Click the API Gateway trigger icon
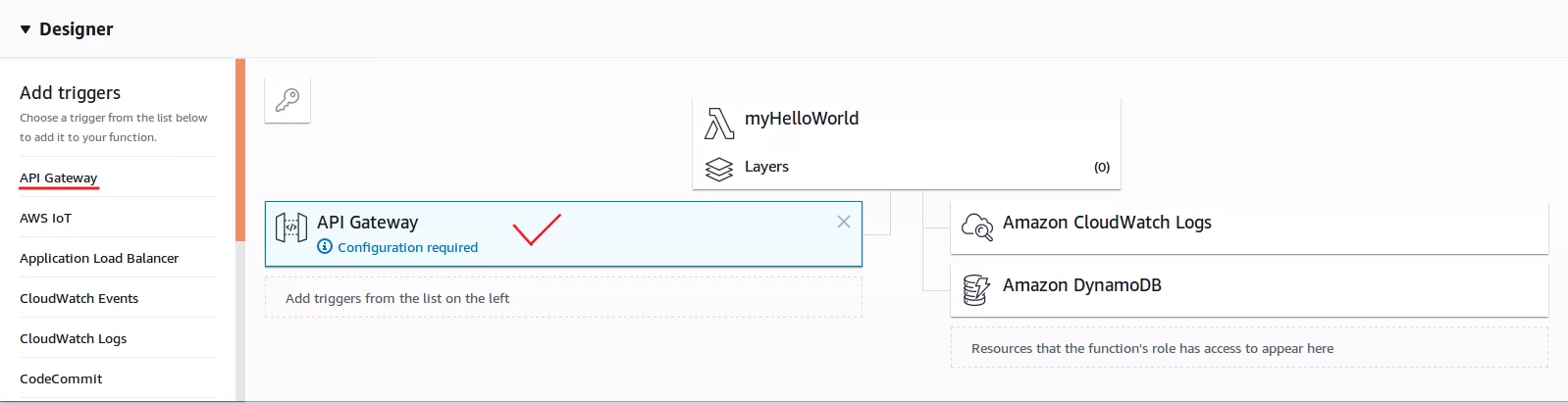 tap(291, 227)
